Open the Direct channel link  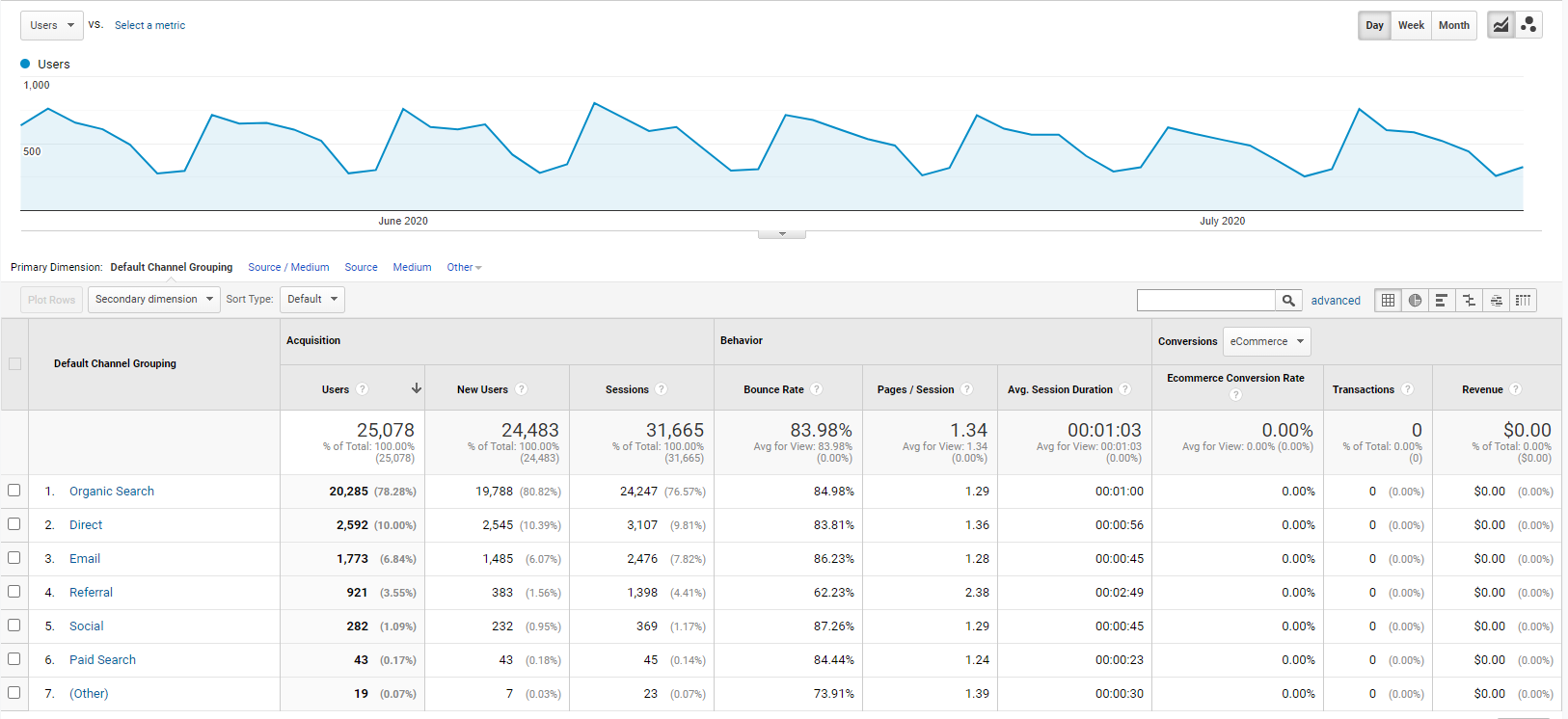(86, 525)
